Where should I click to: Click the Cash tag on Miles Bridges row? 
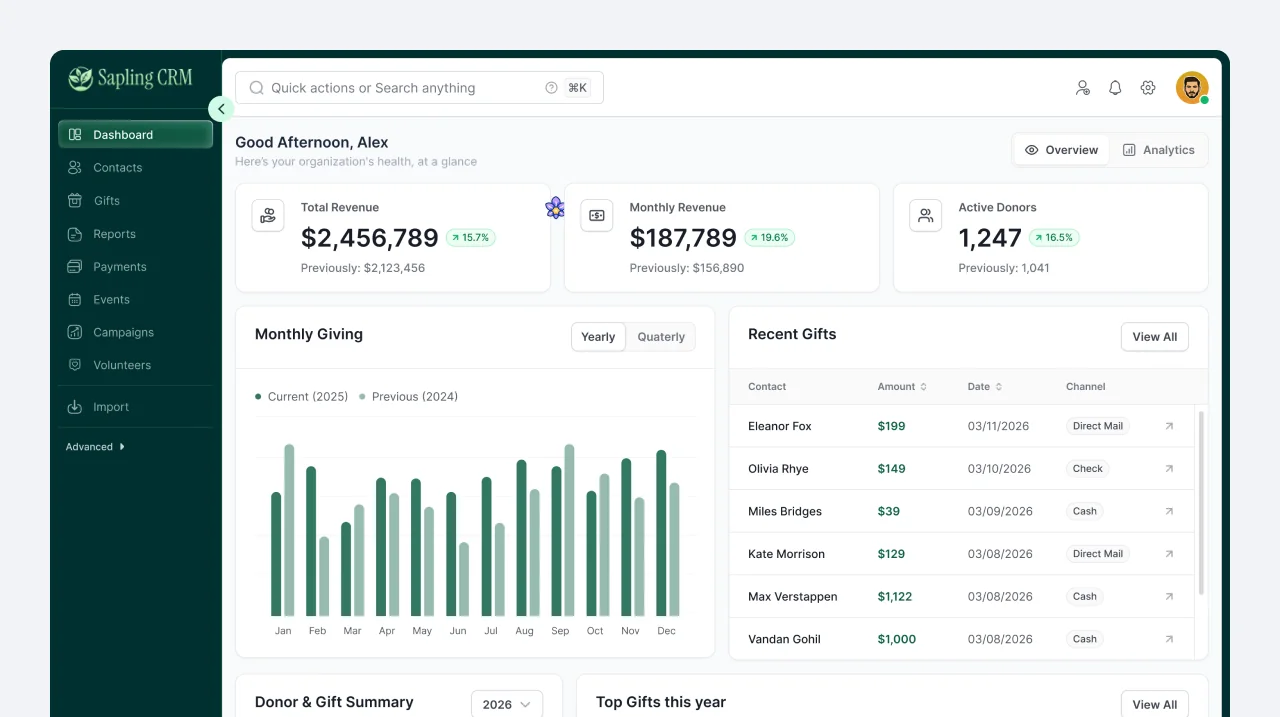1085,511
